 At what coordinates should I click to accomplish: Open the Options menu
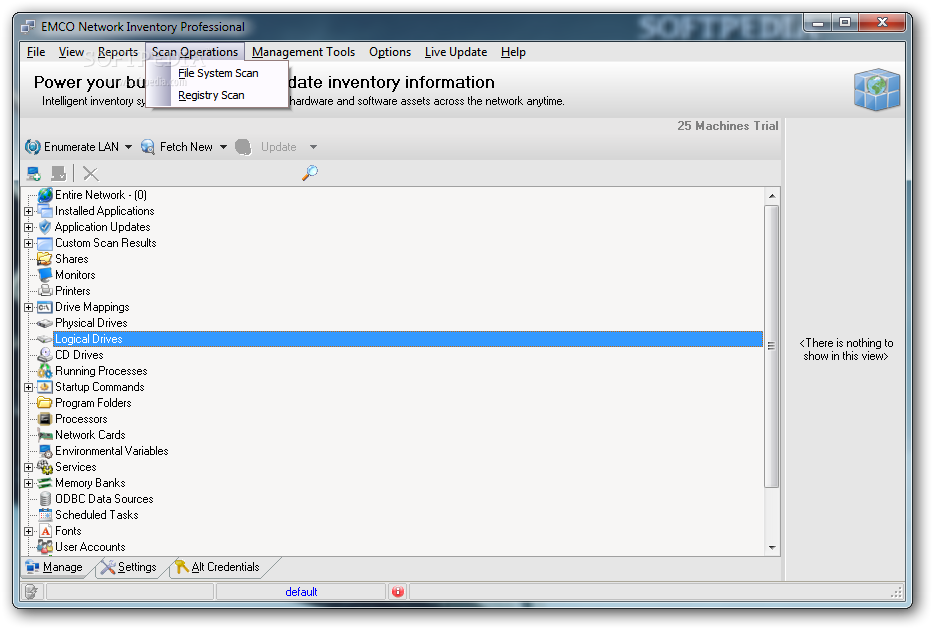[390, 52]
